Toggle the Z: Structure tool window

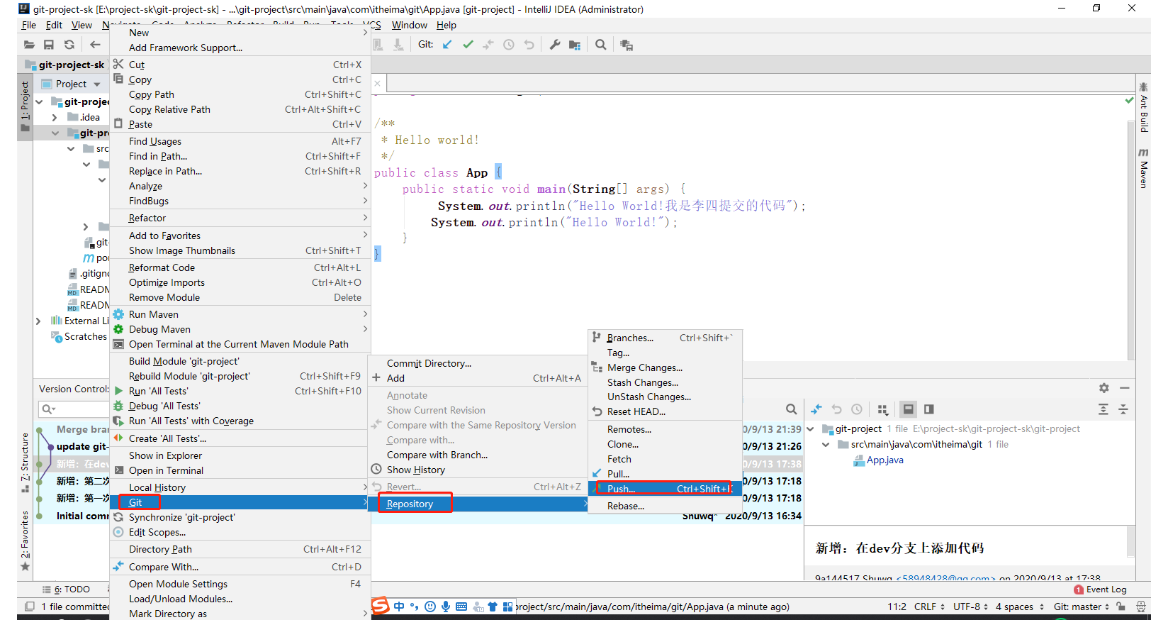tap(25, 462)
